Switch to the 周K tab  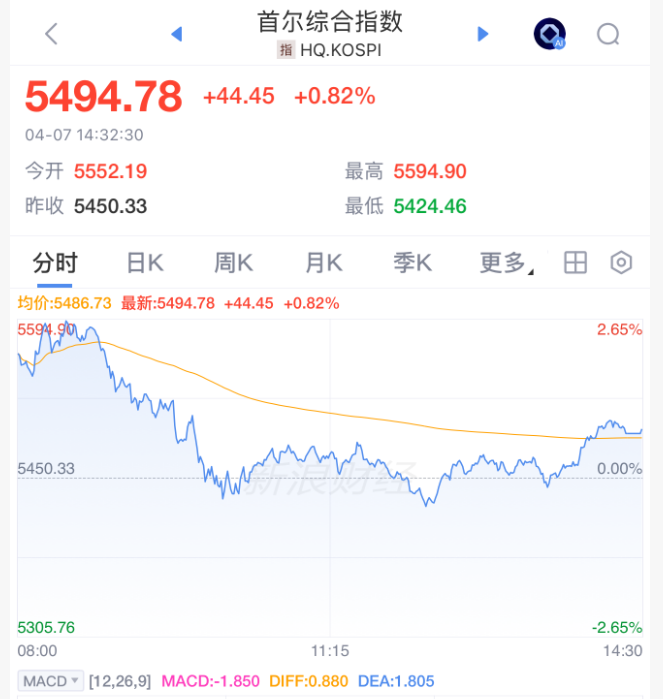pos(233,263)
